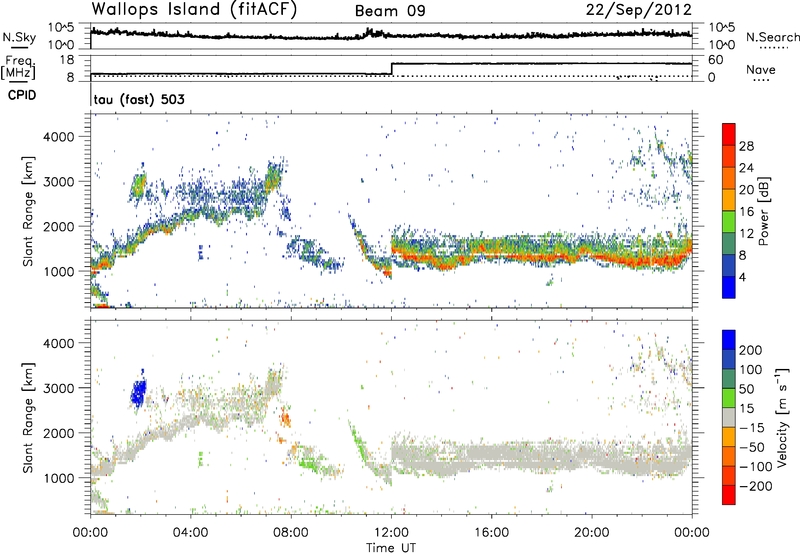
Task: Click the 'Nave' legend label
Action: pos(761,69)
